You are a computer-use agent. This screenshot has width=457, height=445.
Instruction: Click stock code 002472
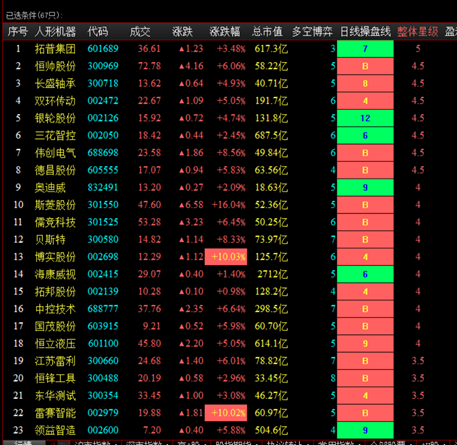103,101
